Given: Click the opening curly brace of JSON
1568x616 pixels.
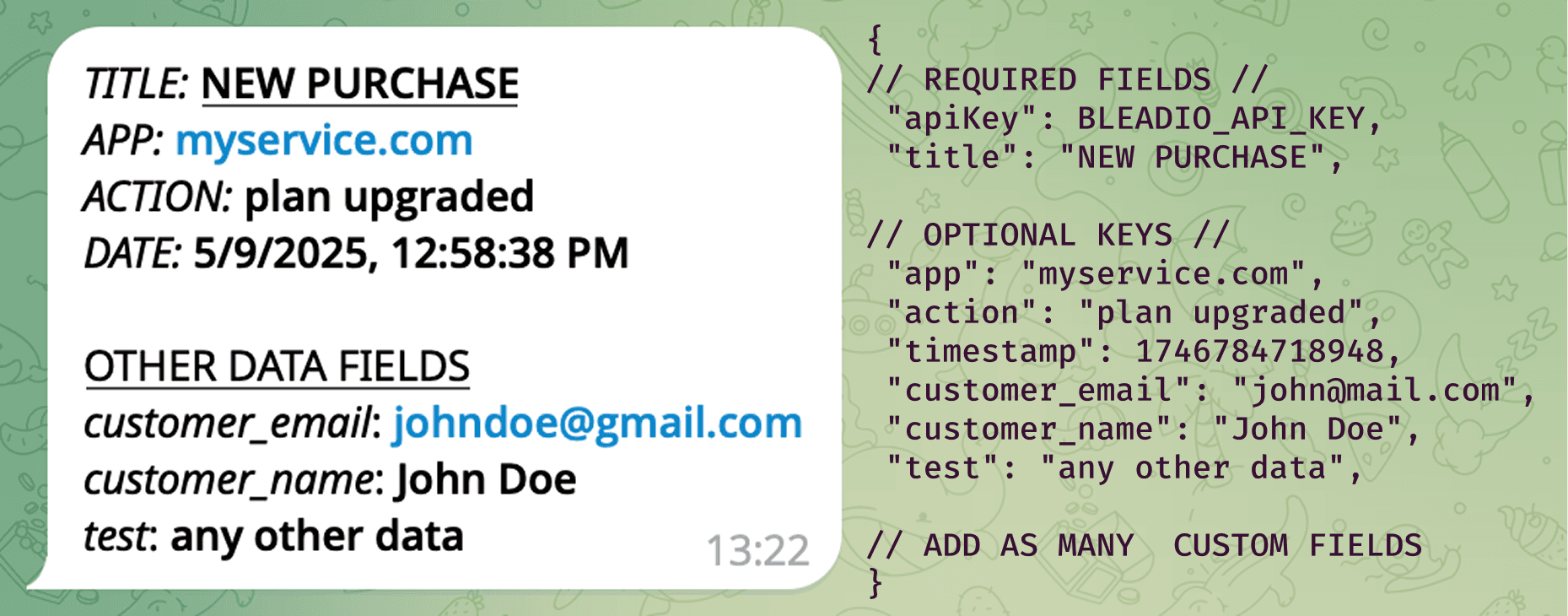Looking at the screenshot, I should [876, 40].
